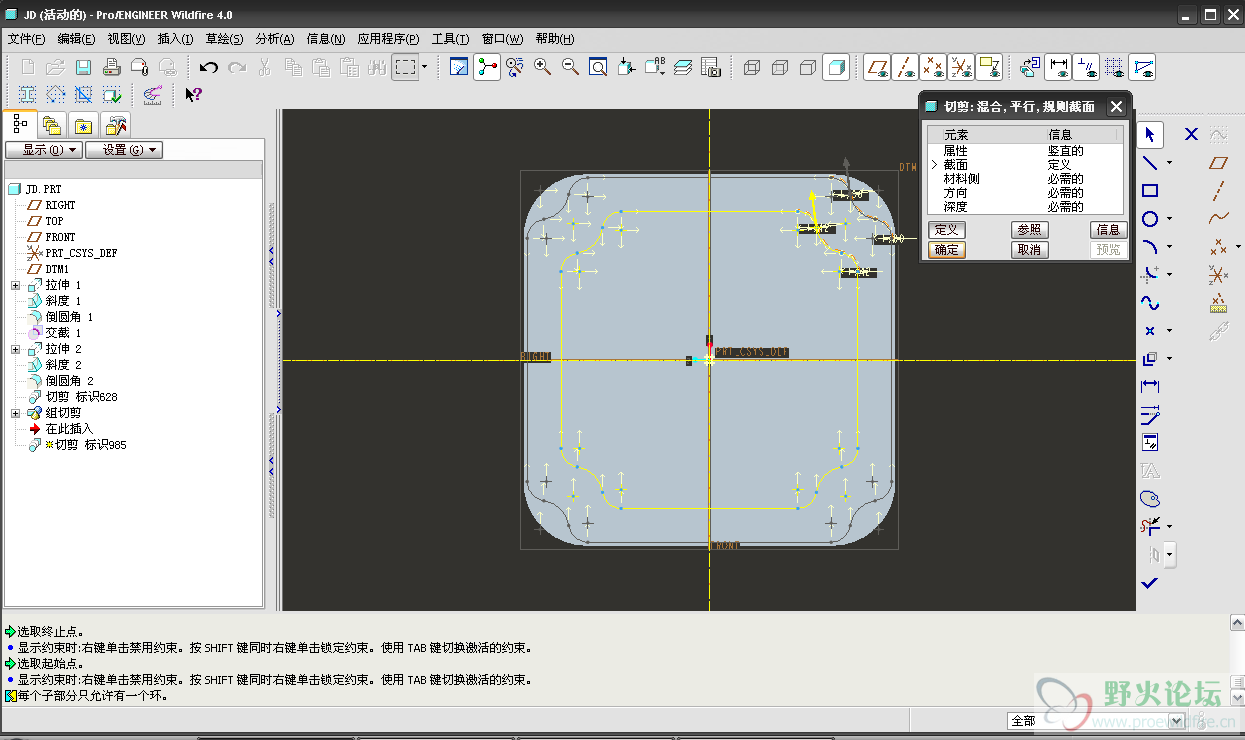
Task: Expand the 拉伸 1 tree node
Action: [x=16, y=285]
